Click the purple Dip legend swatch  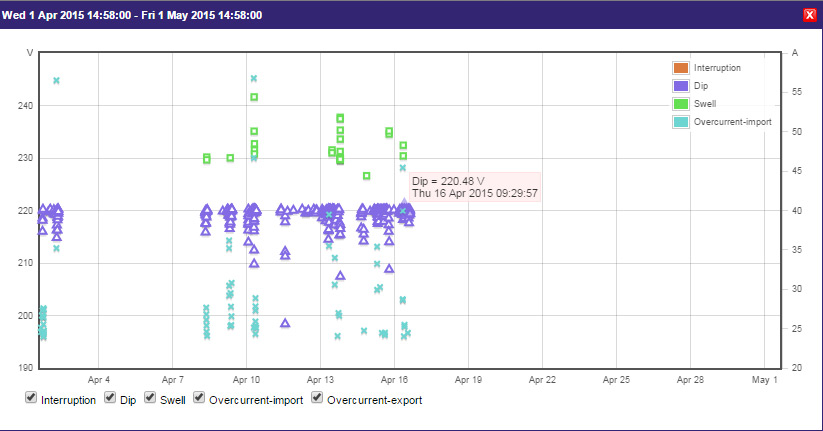tap(681, 86)
